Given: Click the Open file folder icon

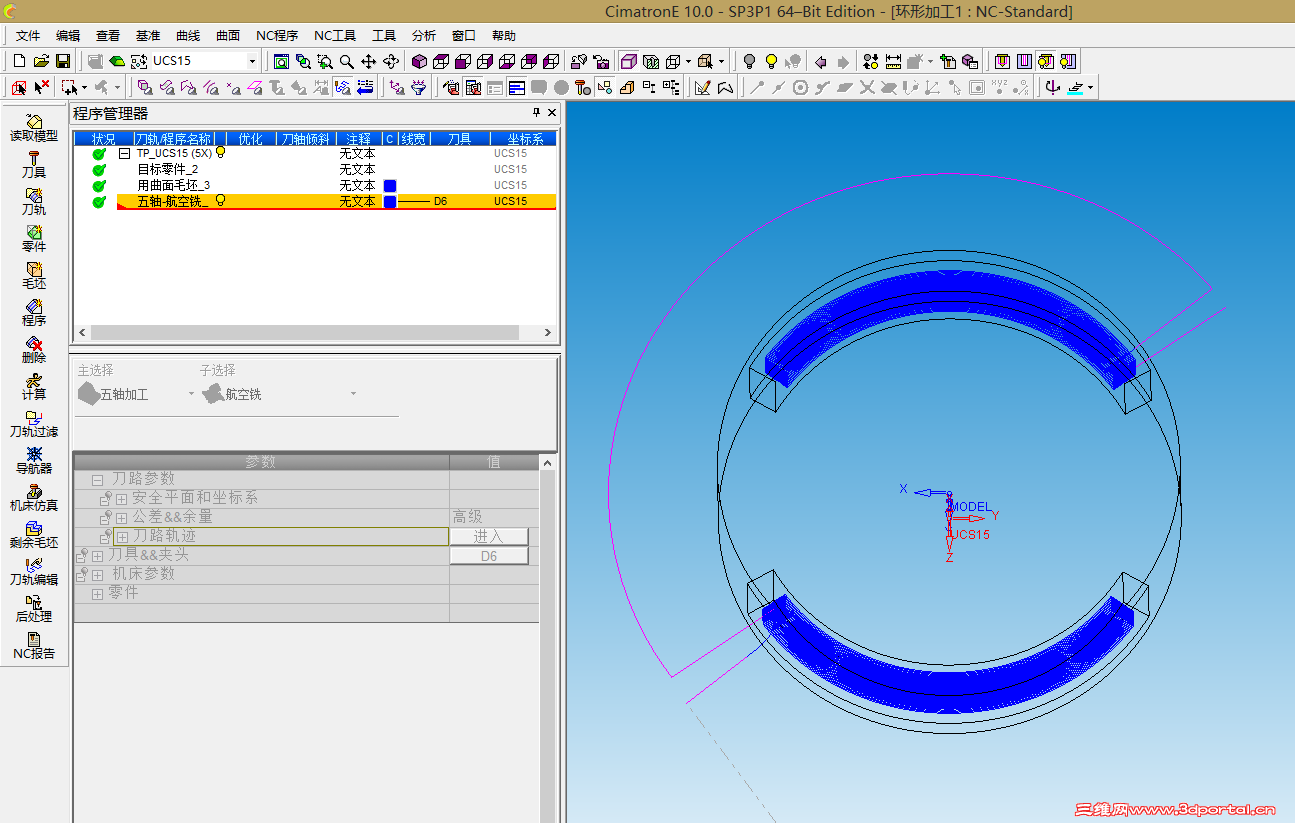Looking at the screenshot, I should click(x=41, y=61).
